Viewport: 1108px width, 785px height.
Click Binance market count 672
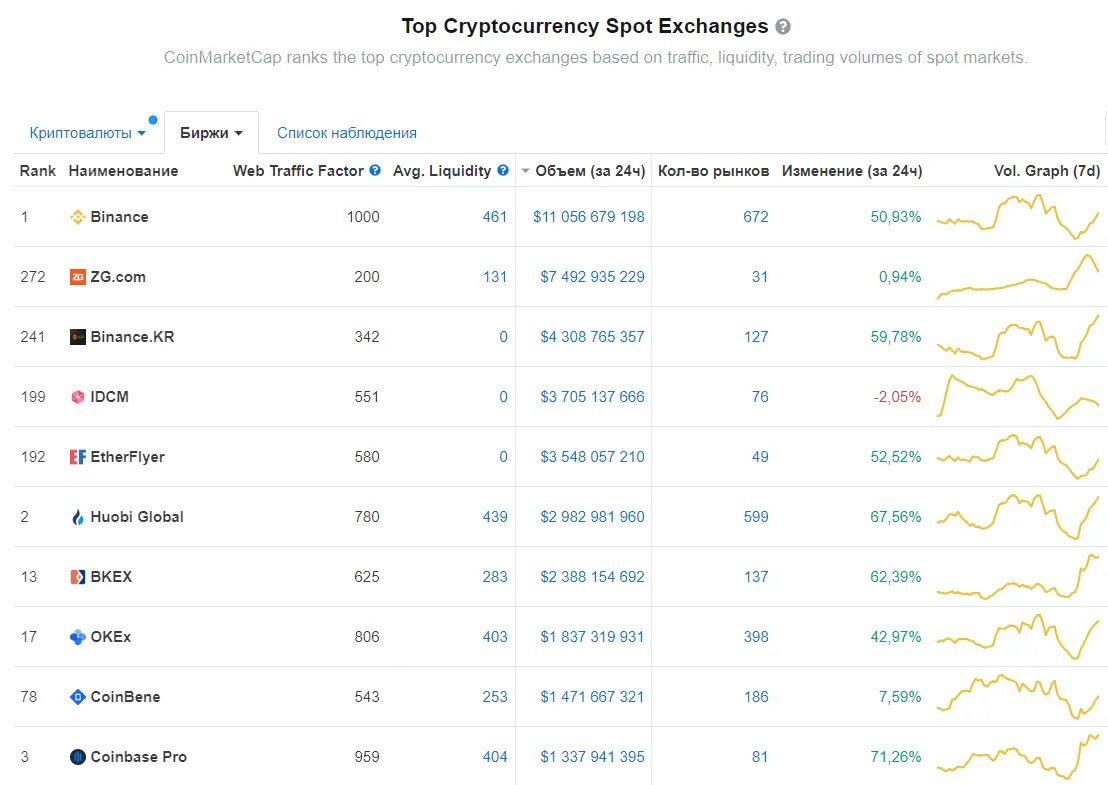pyautogui.click(x=755, y=217)
